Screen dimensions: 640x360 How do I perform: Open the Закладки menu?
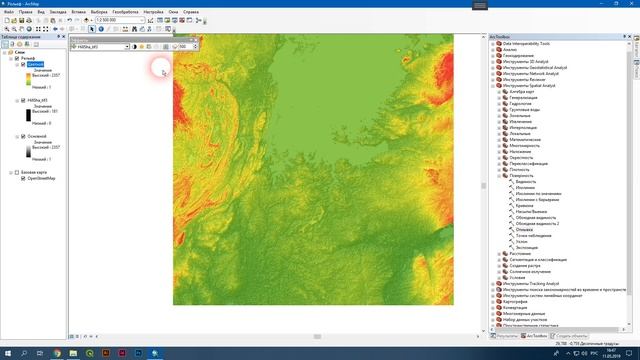[58, 12]
